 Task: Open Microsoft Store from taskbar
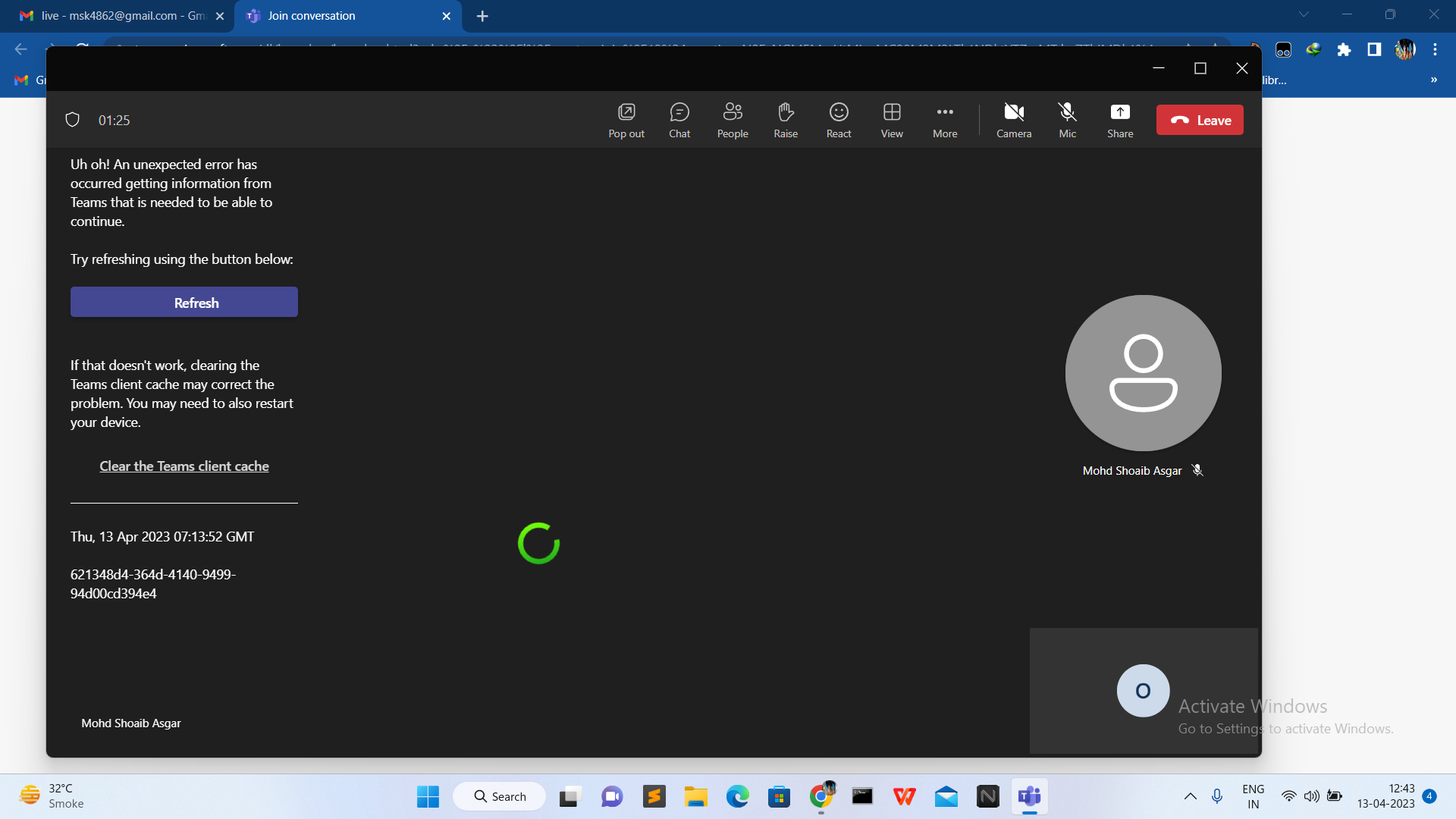[x=779, y=796]
